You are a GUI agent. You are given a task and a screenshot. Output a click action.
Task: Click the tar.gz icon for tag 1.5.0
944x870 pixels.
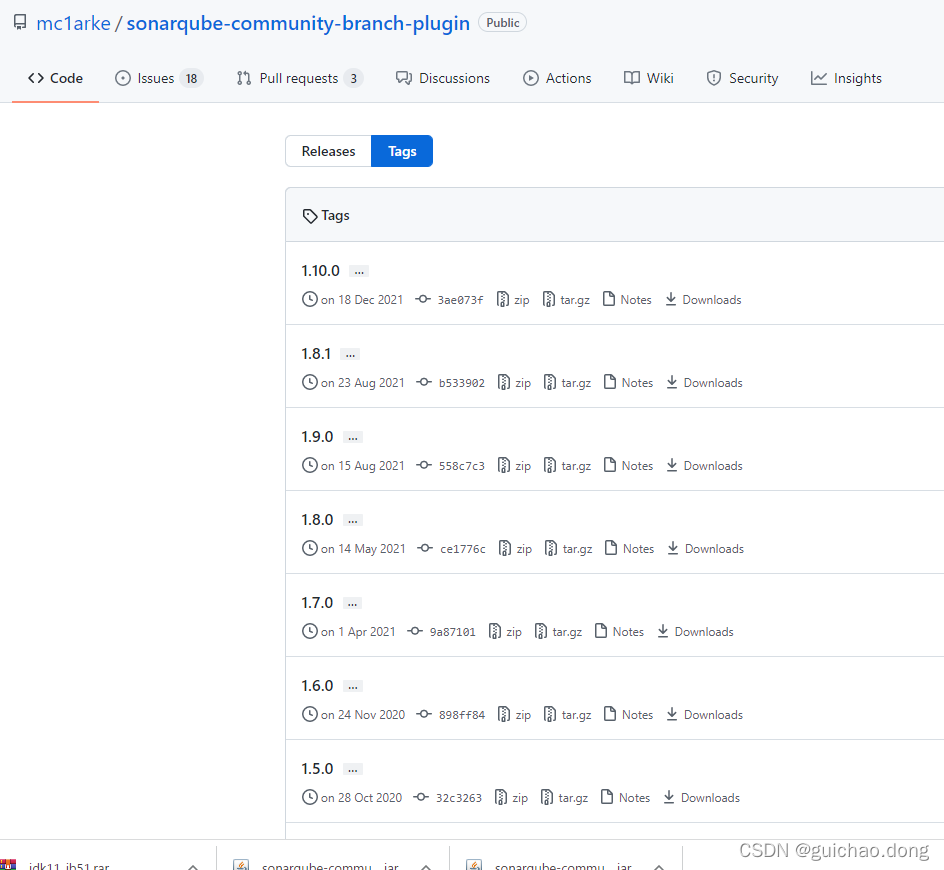(547, 798)
